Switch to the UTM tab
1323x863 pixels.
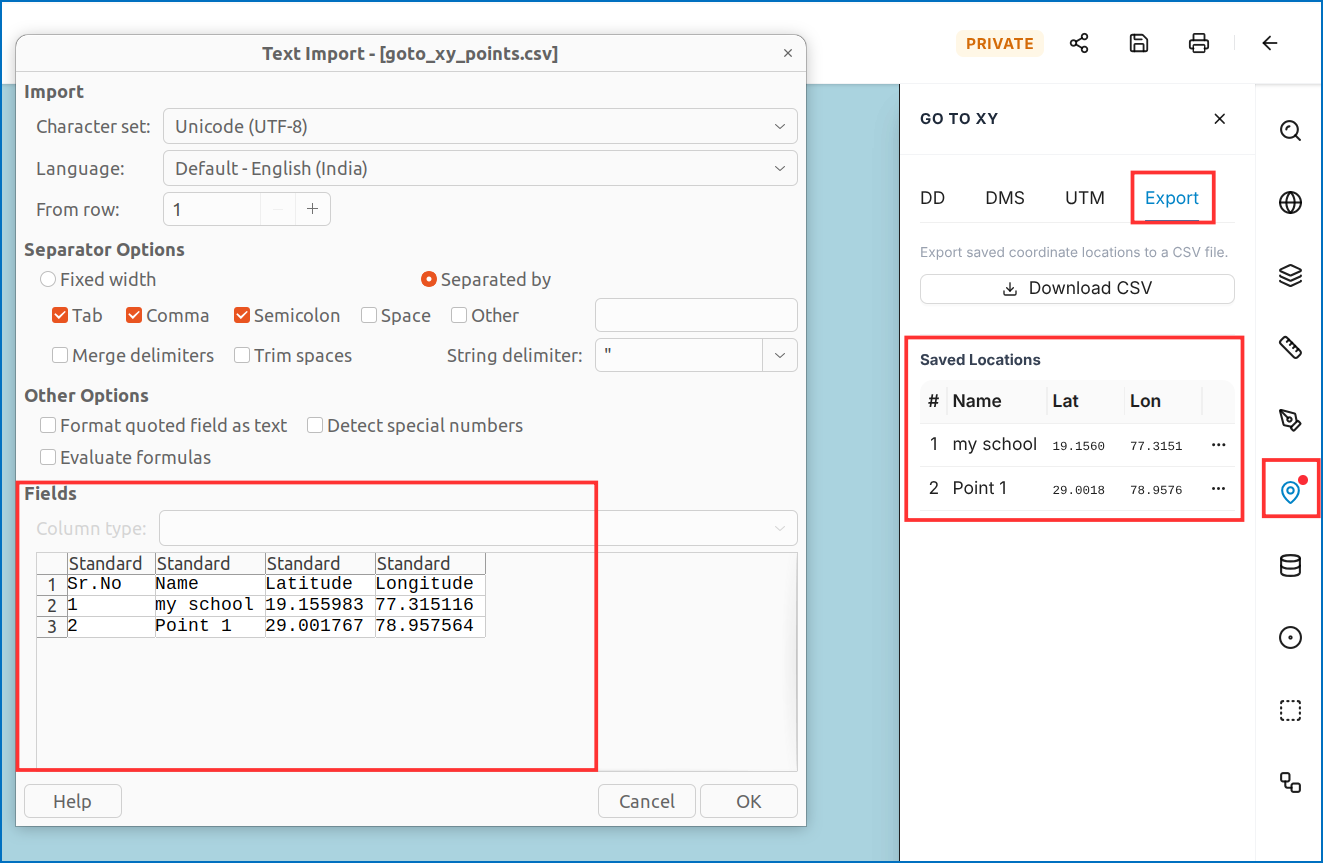[1085, 198]
